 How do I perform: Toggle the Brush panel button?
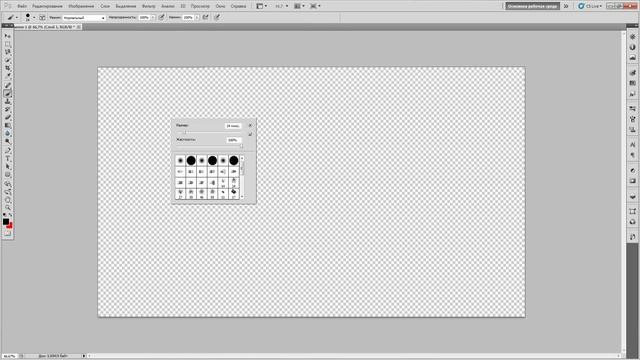coord(42,18)
